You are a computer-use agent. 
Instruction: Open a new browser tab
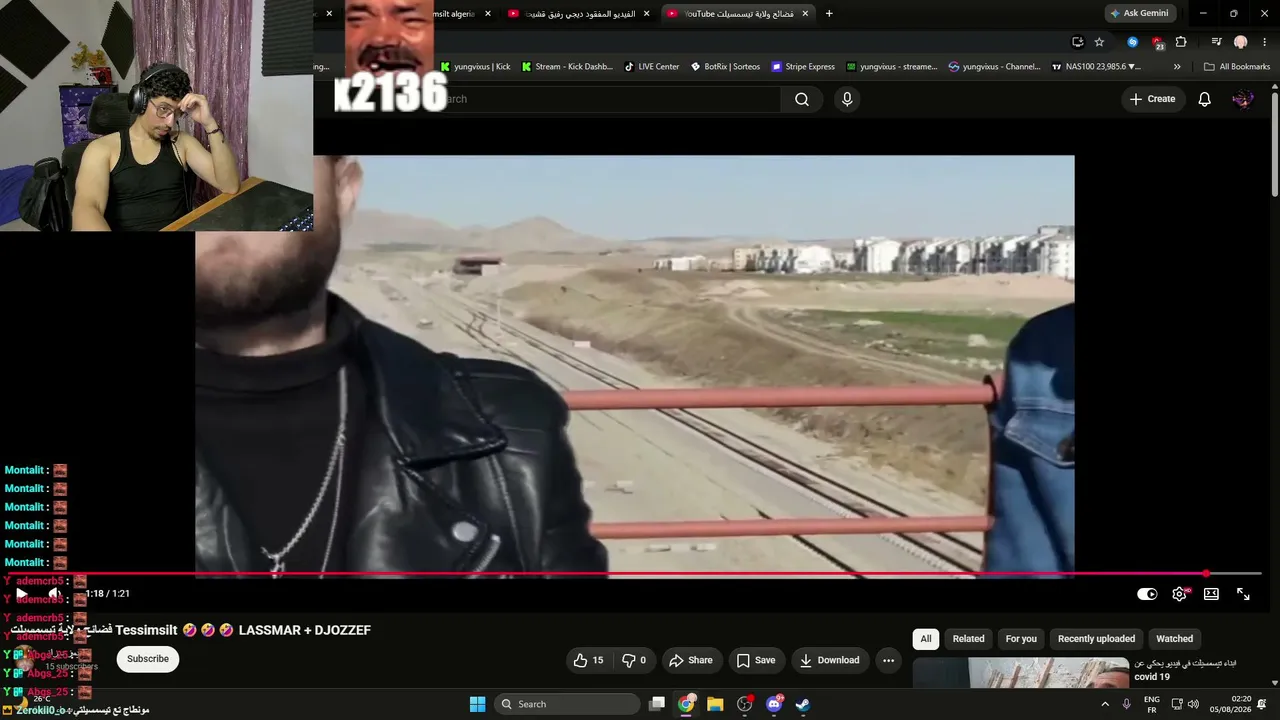pos(829,14)
